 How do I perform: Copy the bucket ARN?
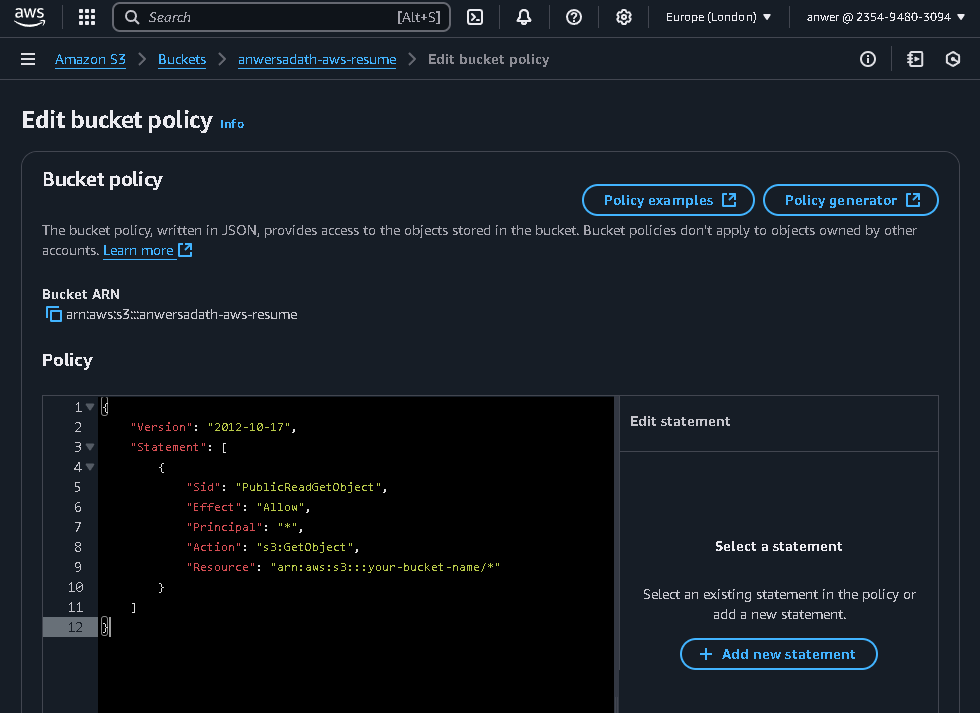[54, 314]
